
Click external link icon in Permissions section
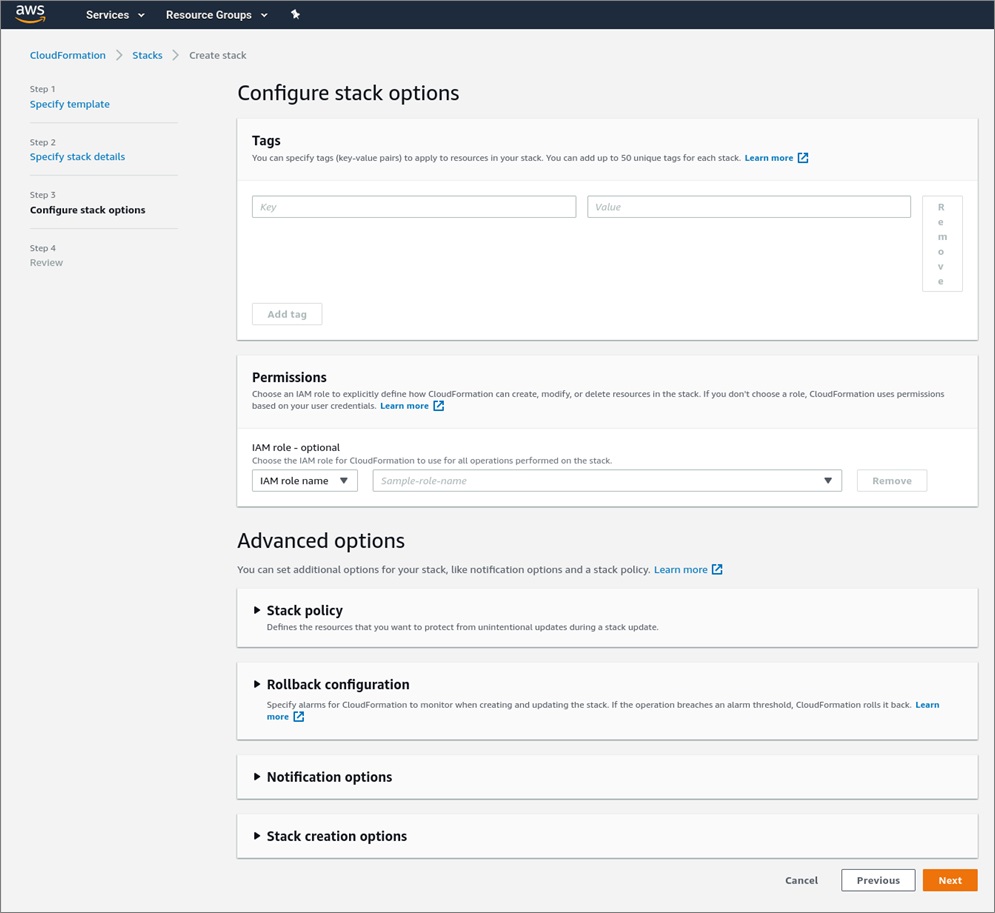tap(438, 406)
